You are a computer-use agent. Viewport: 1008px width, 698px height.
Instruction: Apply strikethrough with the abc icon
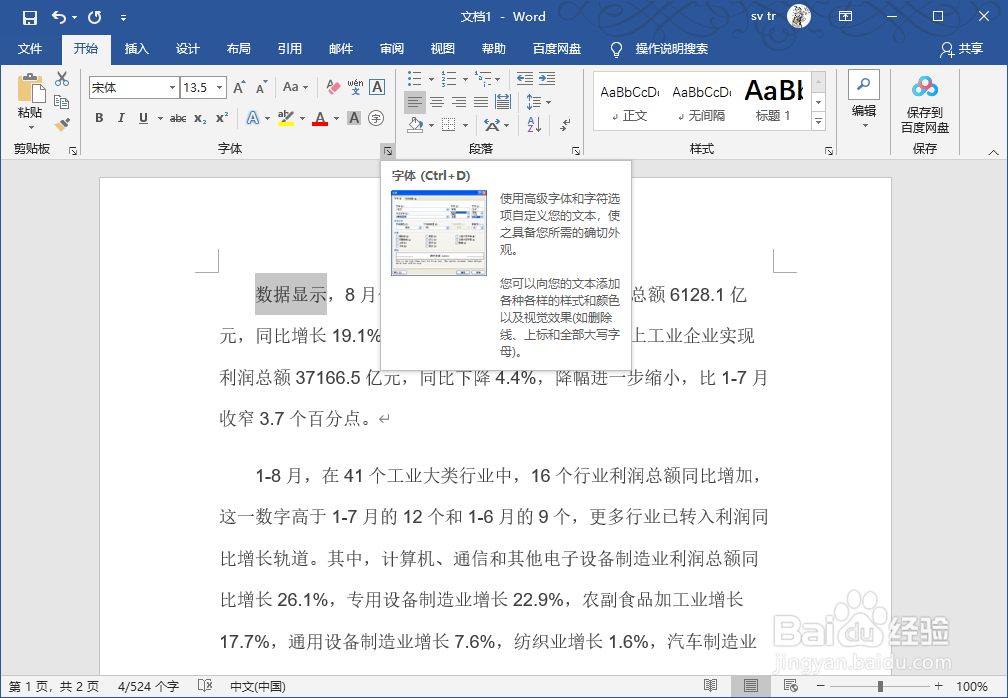tap(178, 118)
